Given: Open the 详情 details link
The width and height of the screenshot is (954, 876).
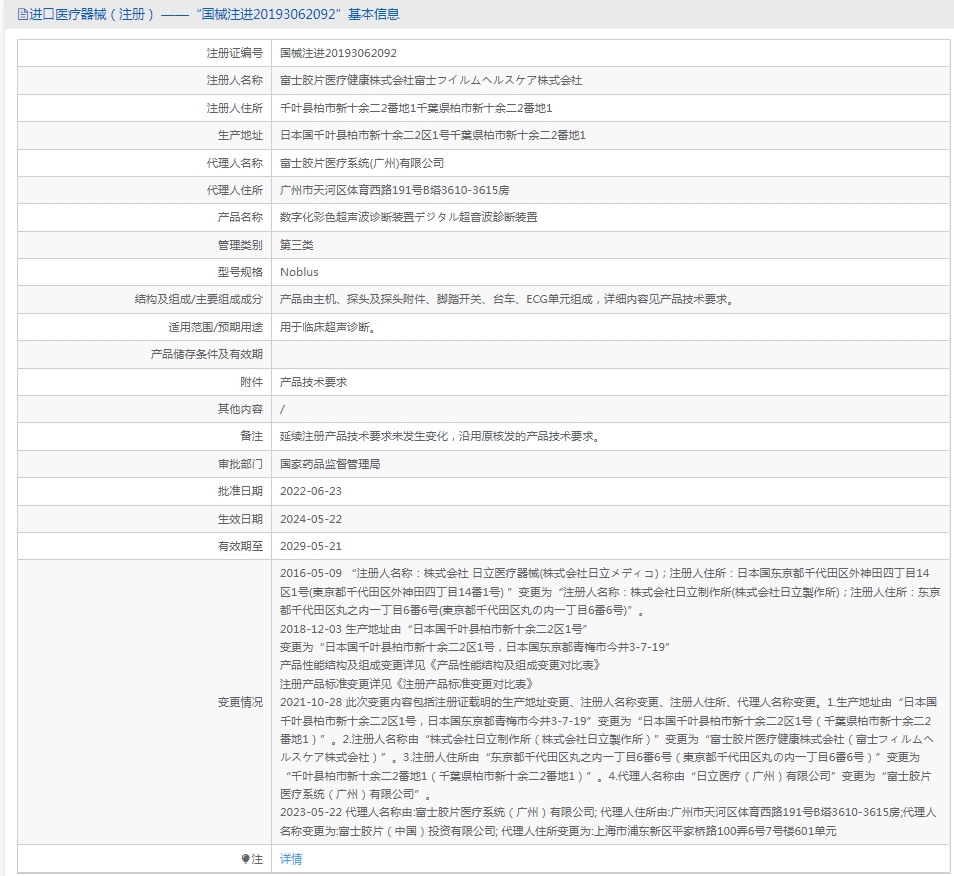Looking at the screenshot, I should coord(291,859).
